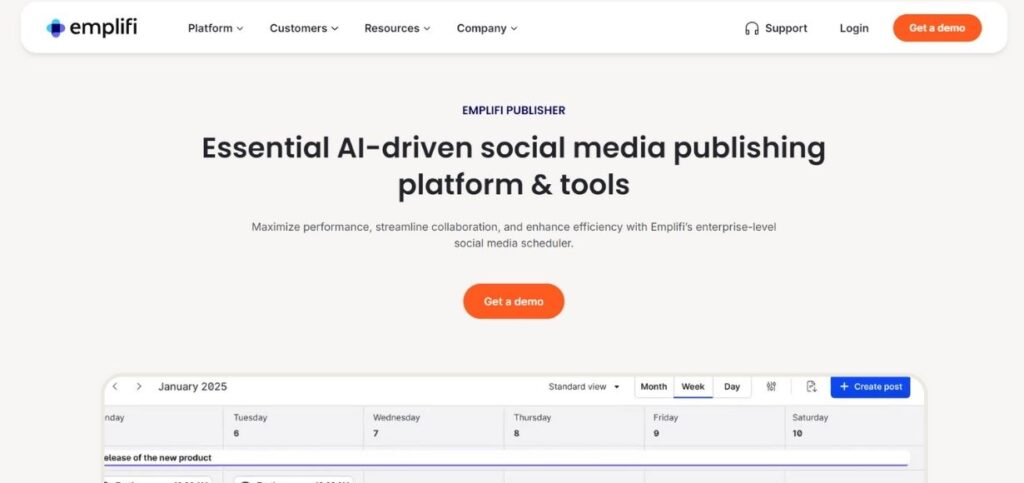This screenshot has height=483, width=1024.
Task: Click Get a demo in header
Action: point(937,28)
